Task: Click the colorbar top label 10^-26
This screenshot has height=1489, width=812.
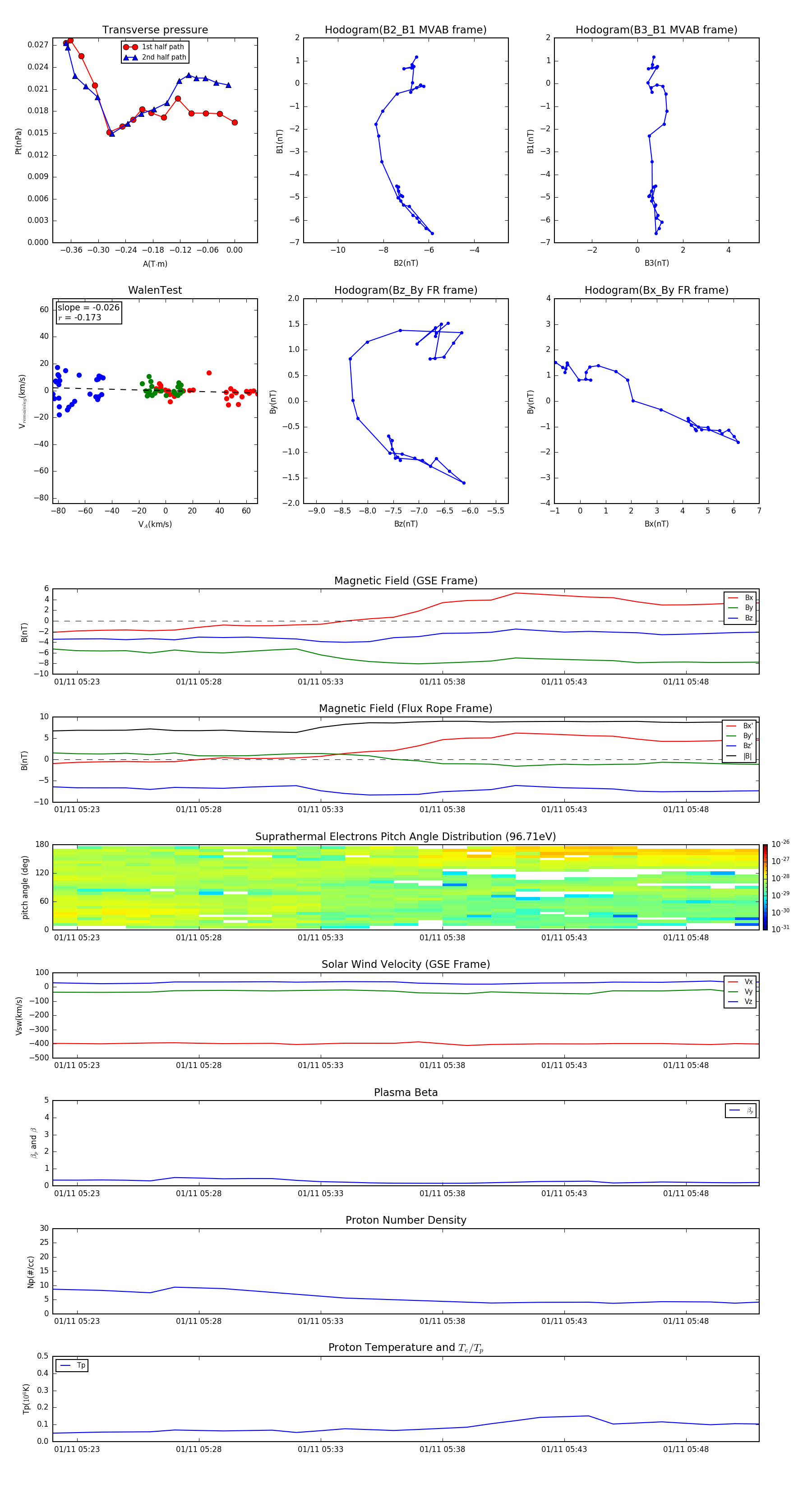Action: pyautogui.click(x=780, y=844)
